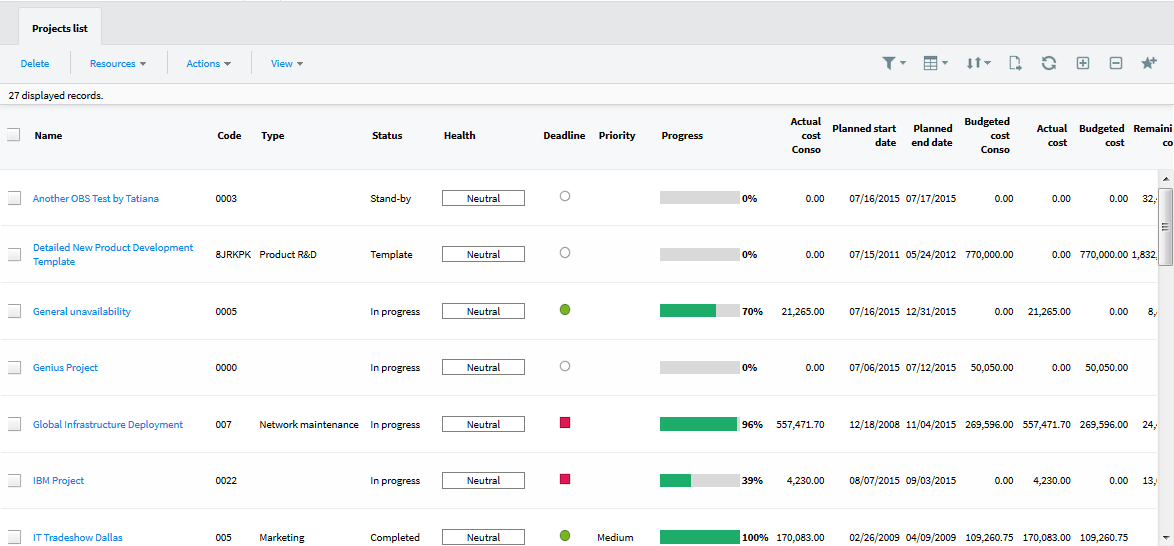Click the Product R&D type cell
Viewport: 1174px width, 546px height.
coord(288,255)
